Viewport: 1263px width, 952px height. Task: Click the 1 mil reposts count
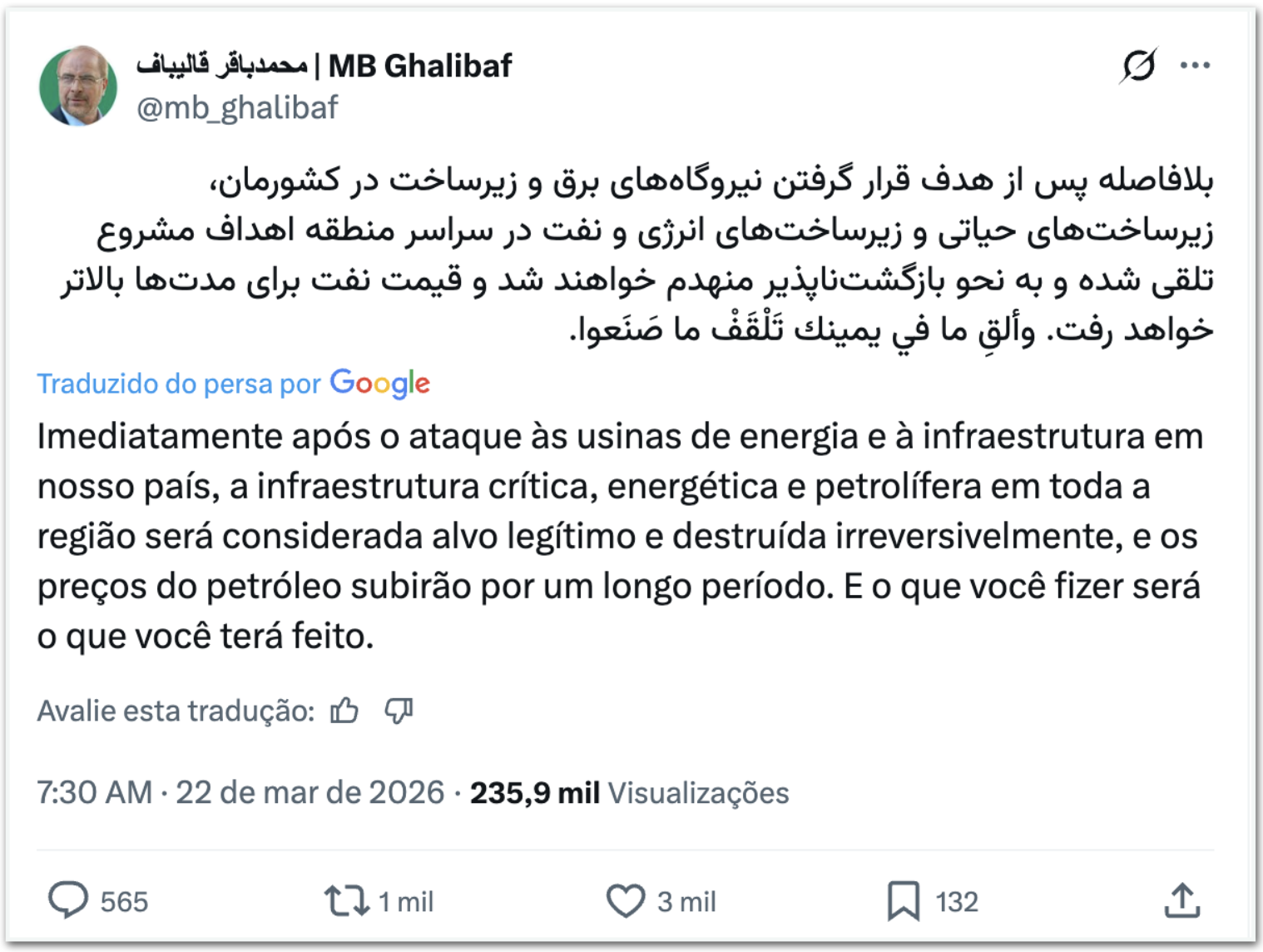click(x=406, y=902)
